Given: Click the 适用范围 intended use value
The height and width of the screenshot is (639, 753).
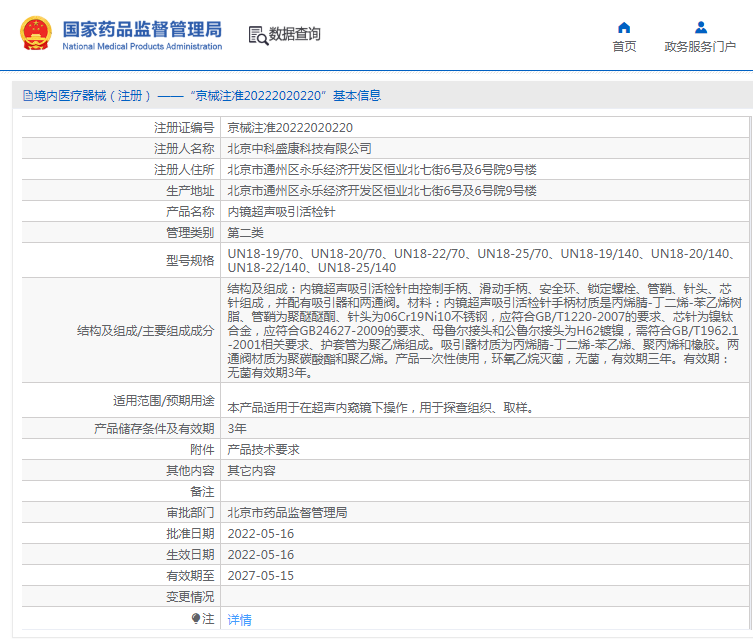Looking at the screenshot, I should click(x=380, y=408).
